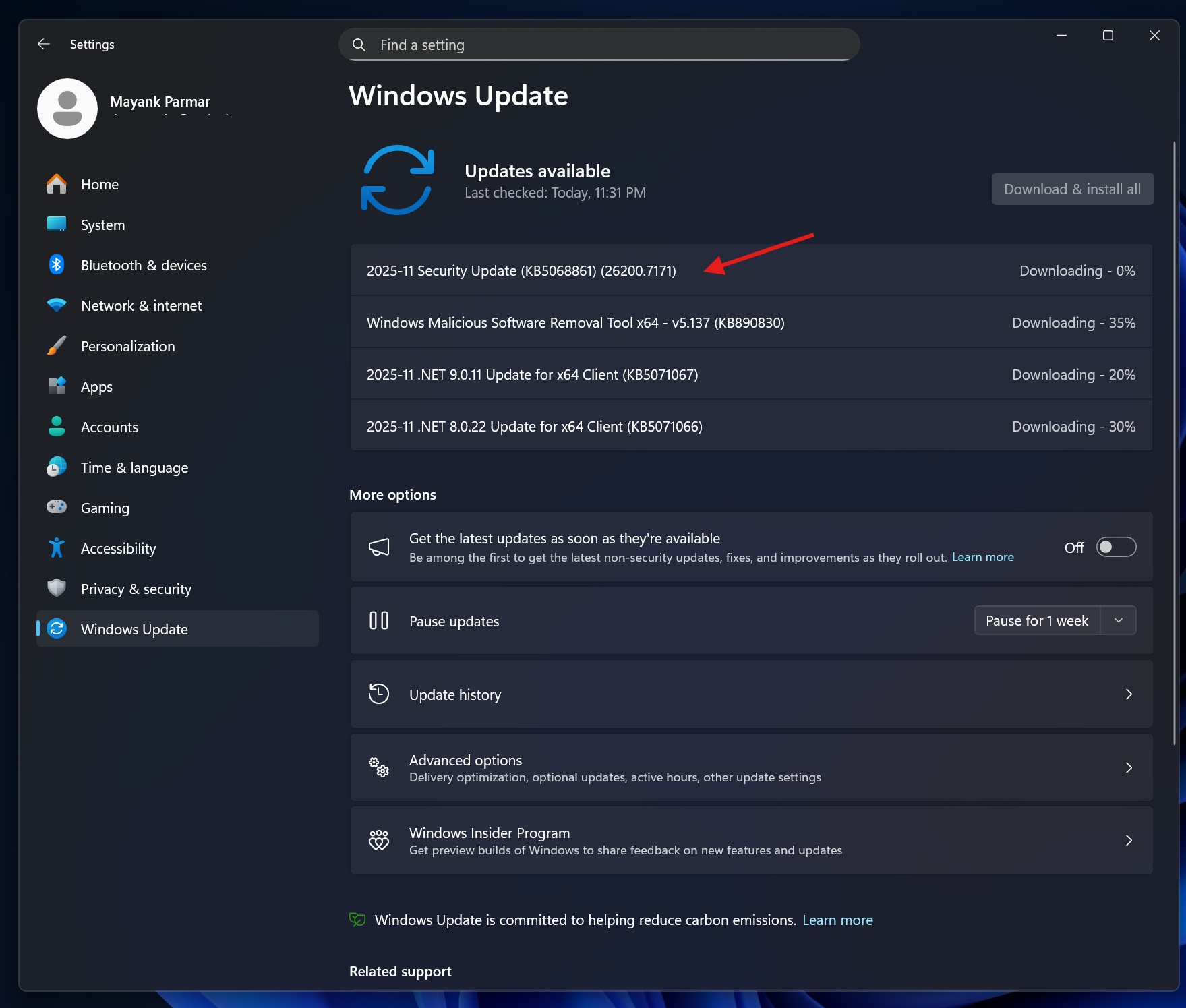Viewport: 1186px width, 1008px height.
Task: Open Accounts settings
Action: coord(109,427)
